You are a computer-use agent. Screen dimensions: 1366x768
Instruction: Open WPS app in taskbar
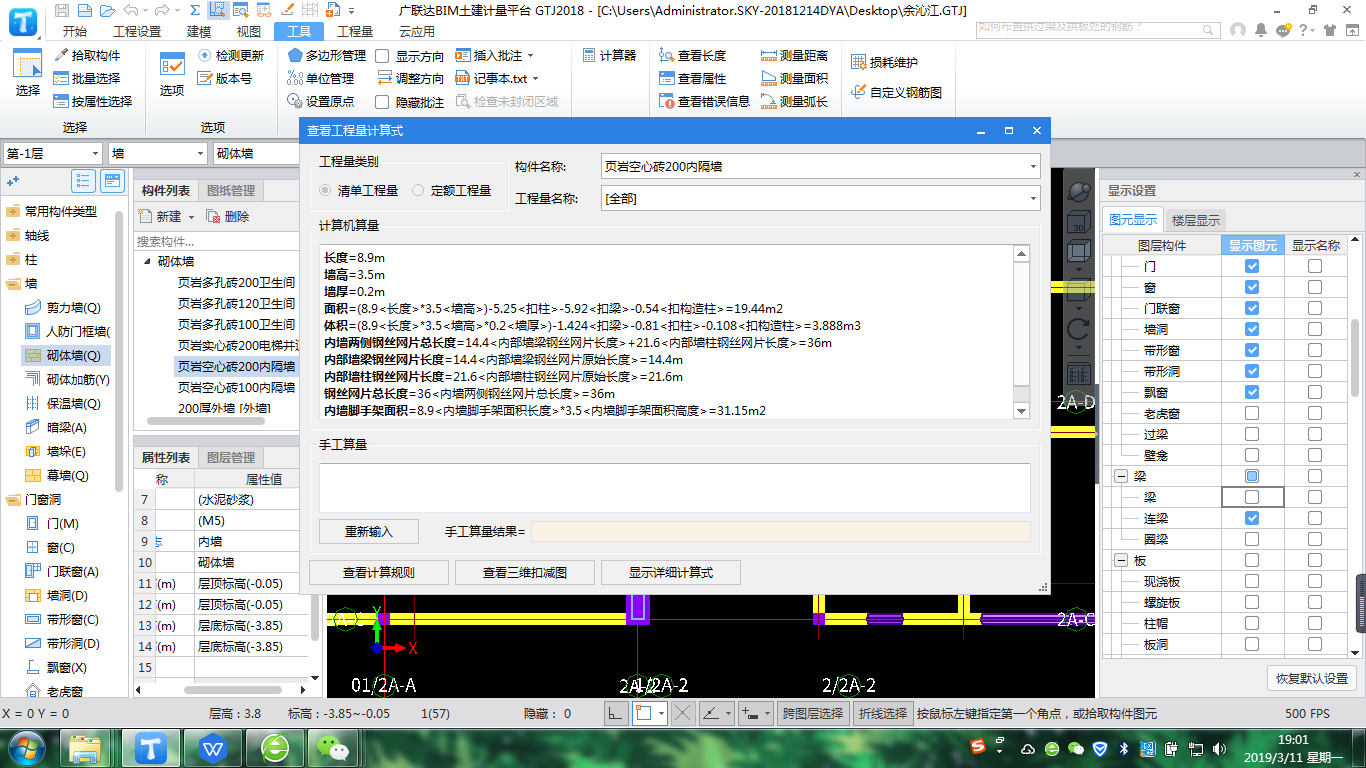click(x=214, y=747)
